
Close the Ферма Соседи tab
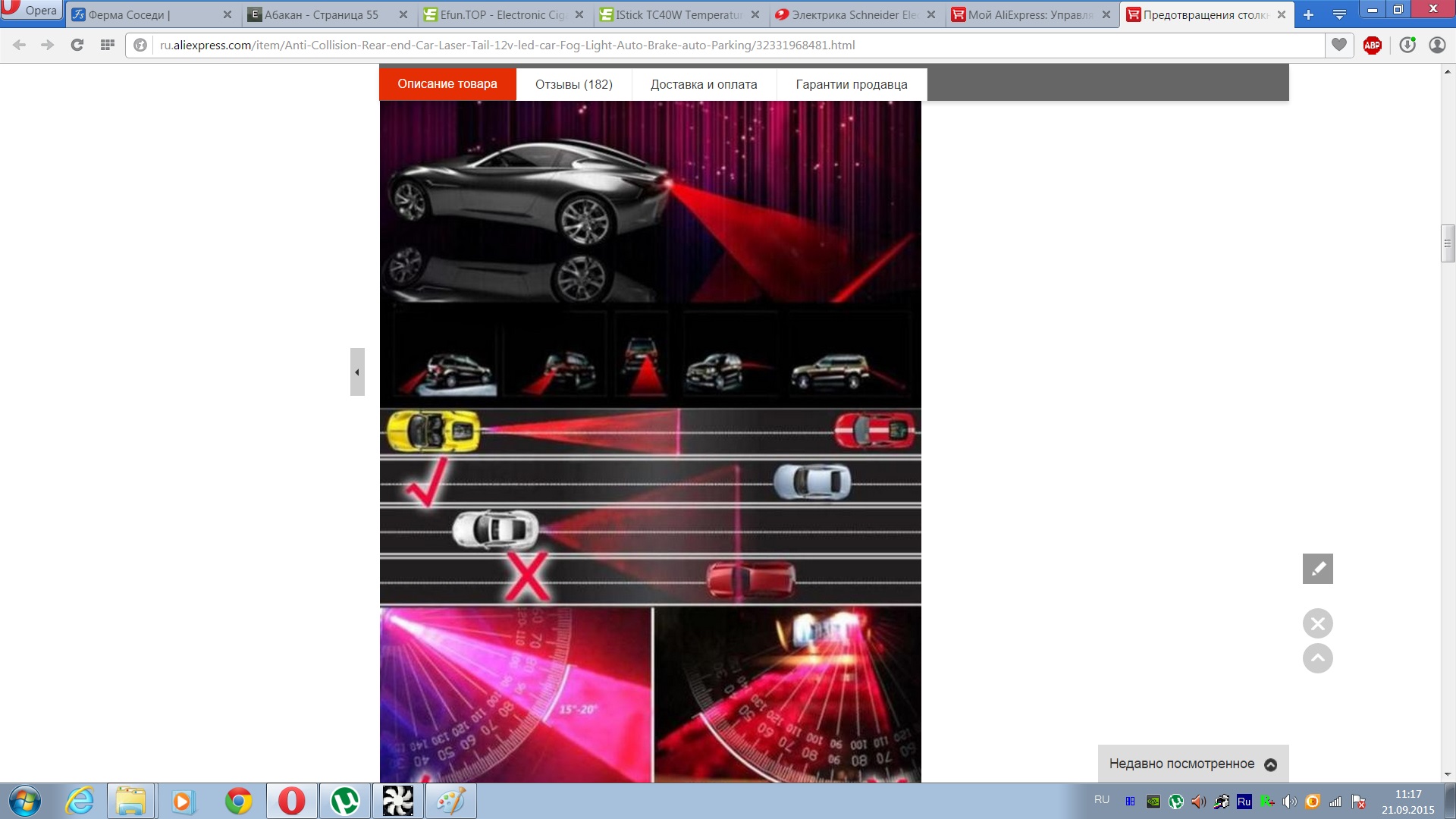pos(227,14)
